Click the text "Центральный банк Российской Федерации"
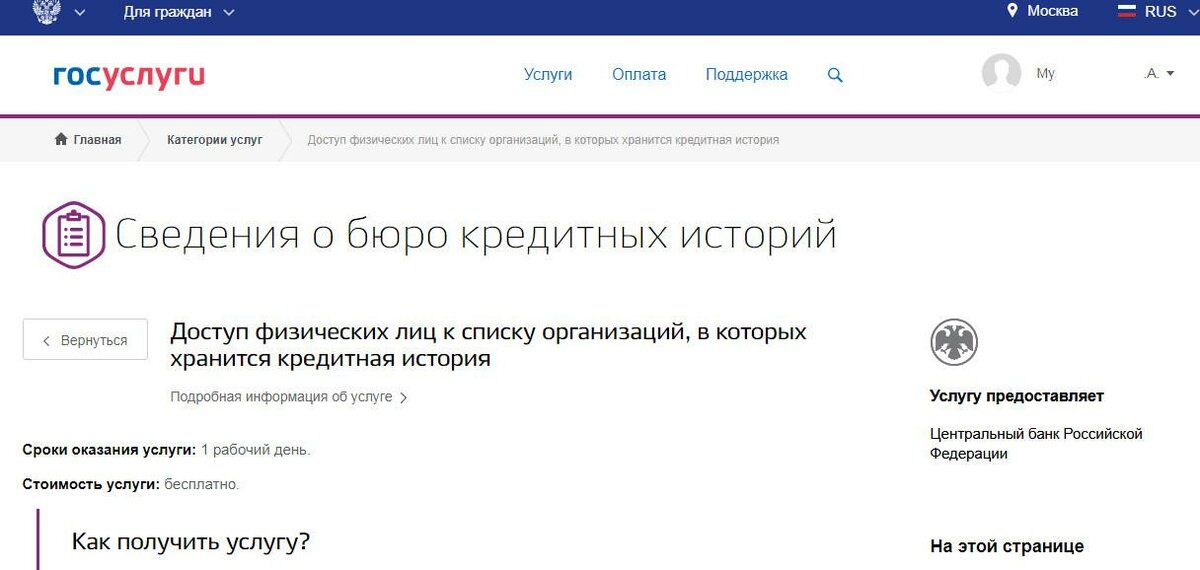The height and width of the screenshot is (570, 1200). click(x=1036, y=444)
